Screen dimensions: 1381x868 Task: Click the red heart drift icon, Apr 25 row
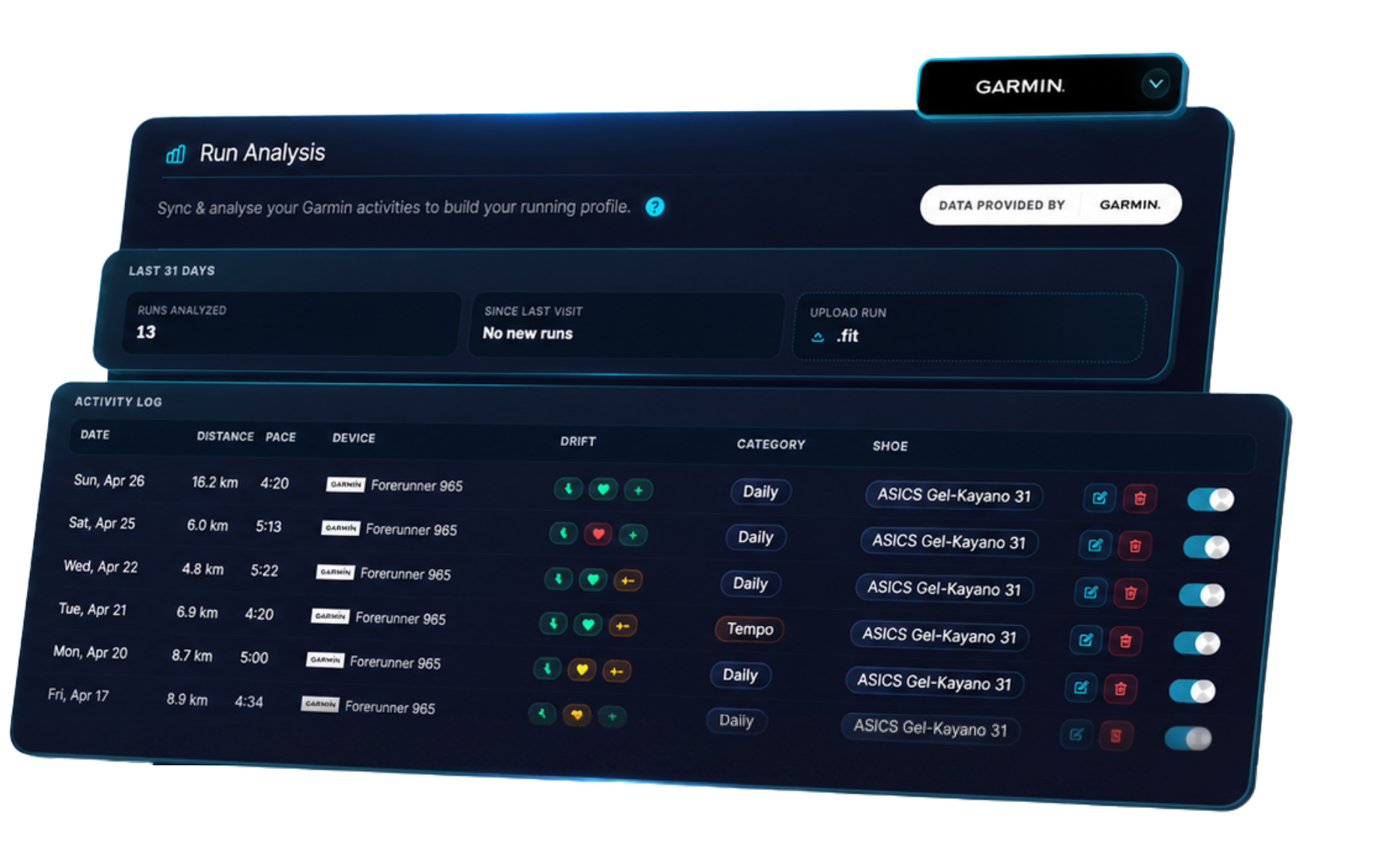coord(598,534)
